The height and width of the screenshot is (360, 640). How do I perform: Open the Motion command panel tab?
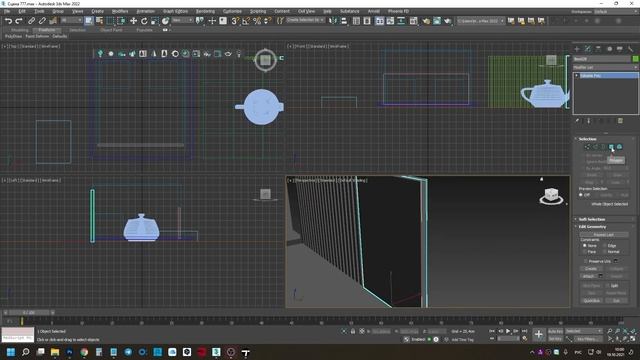pyautogui.click(x=609, y=49)
